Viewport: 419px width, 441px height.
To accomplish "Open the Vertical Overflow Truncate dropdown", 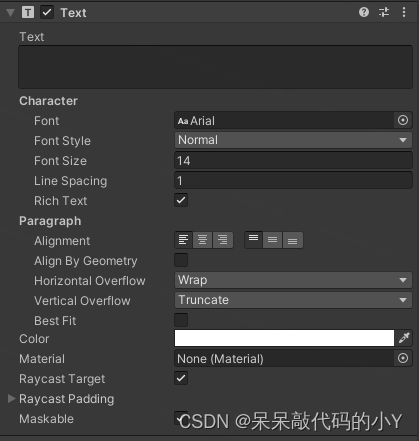I will click(x=293, y=300).
